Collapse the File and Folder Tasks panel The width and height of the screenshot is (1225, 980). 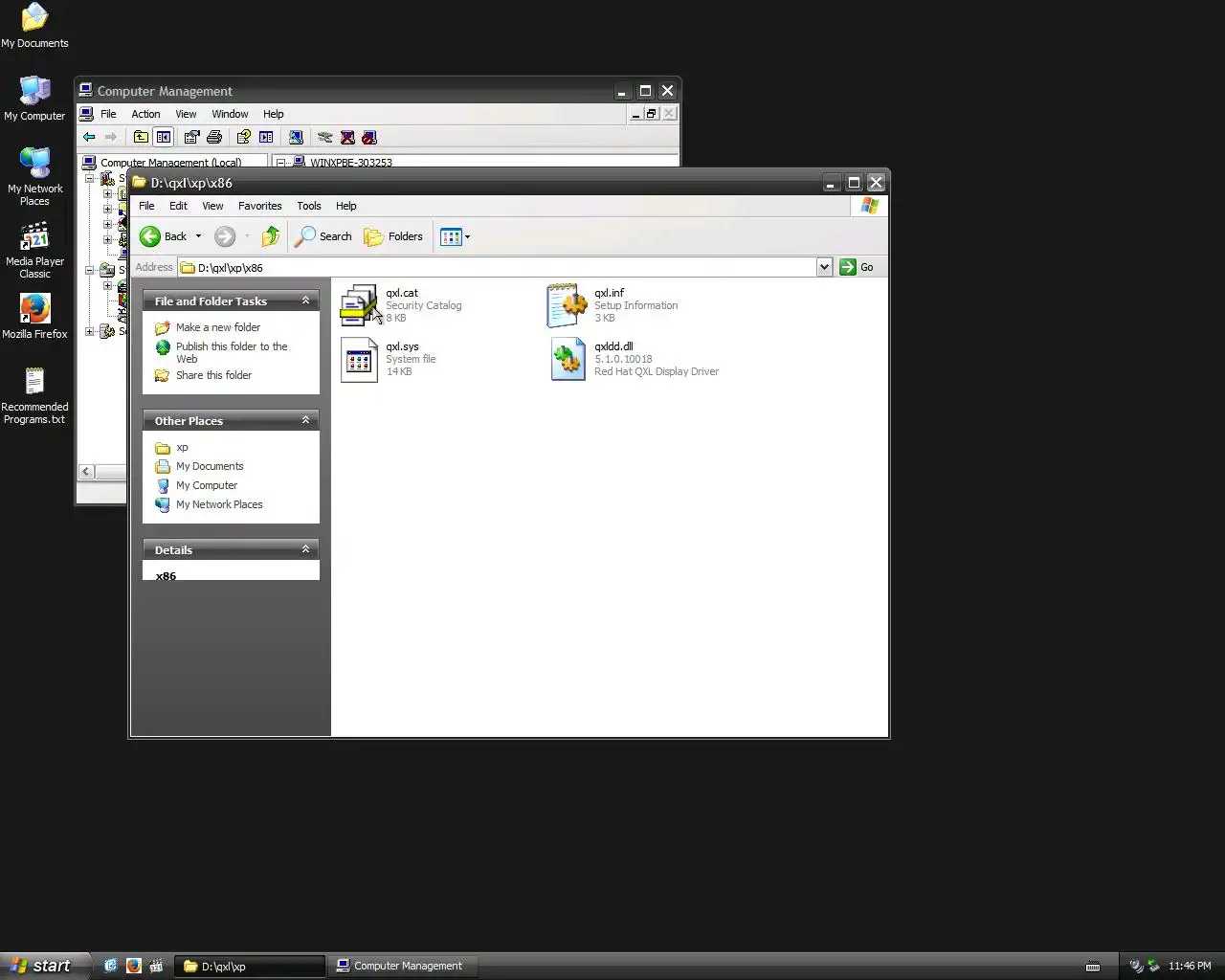305,301
